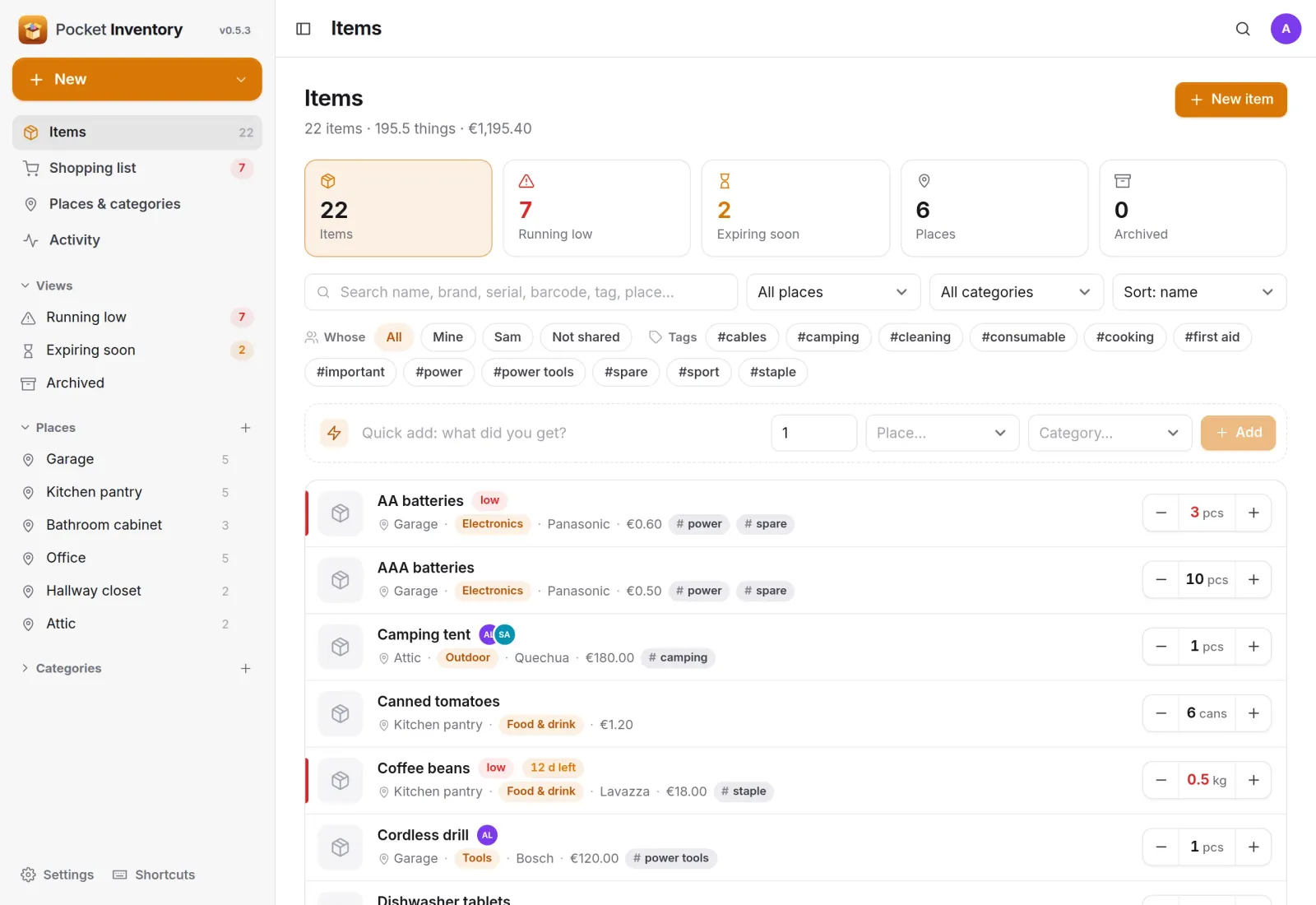The height and width of the screenshot is (905, 1316).
Task: Open the All places dropdown
Action: click(x=833, y=292)
